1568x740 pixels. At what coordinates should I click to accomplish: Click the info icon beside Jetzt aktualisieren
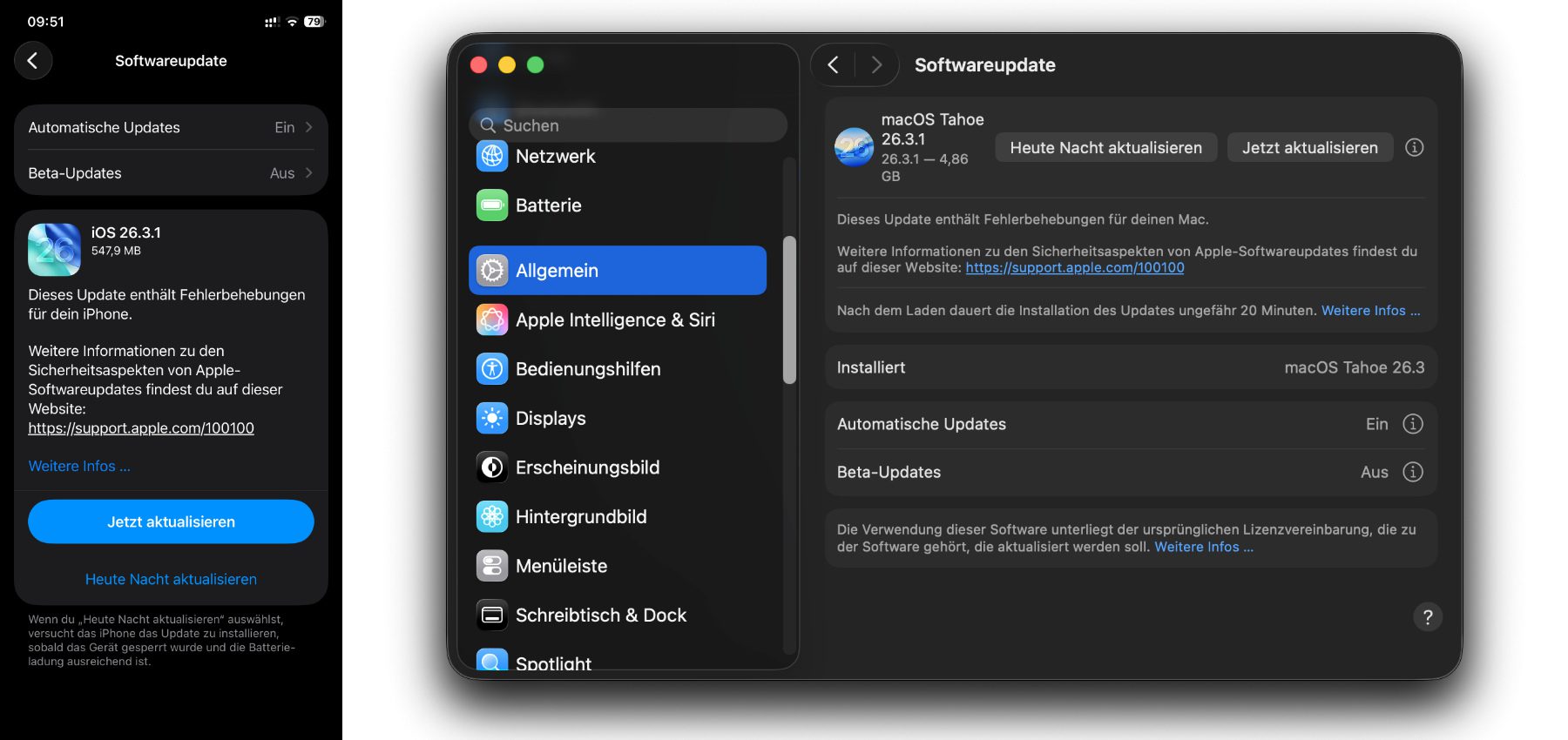coord(1414,148)
